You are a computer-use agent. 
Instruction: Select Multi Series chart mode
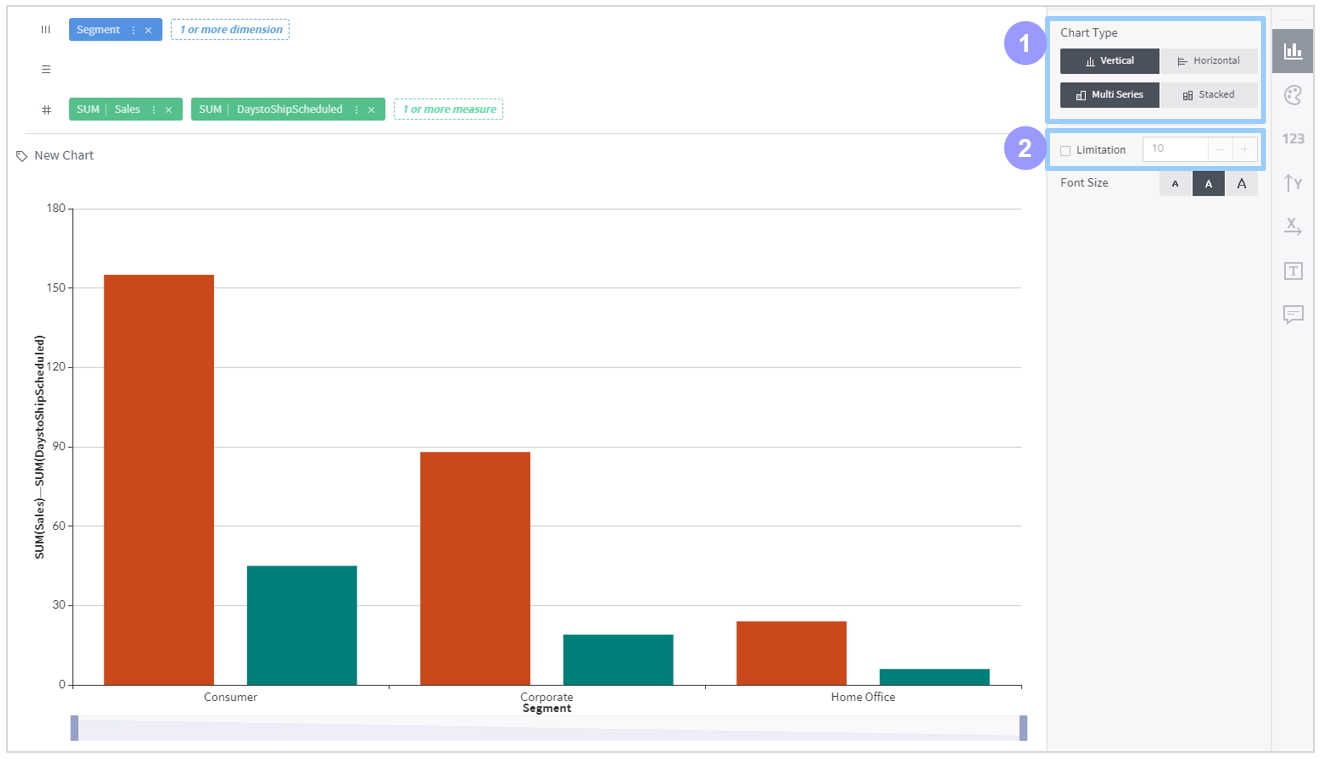pos(1109,95)
